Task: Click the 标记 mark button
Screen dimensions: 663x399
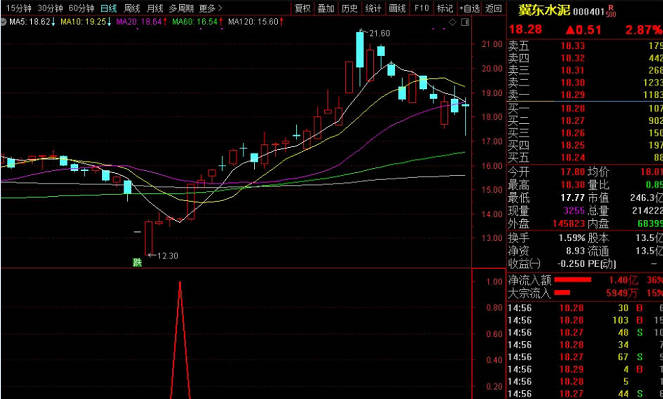Action: [x=445, y=8]
